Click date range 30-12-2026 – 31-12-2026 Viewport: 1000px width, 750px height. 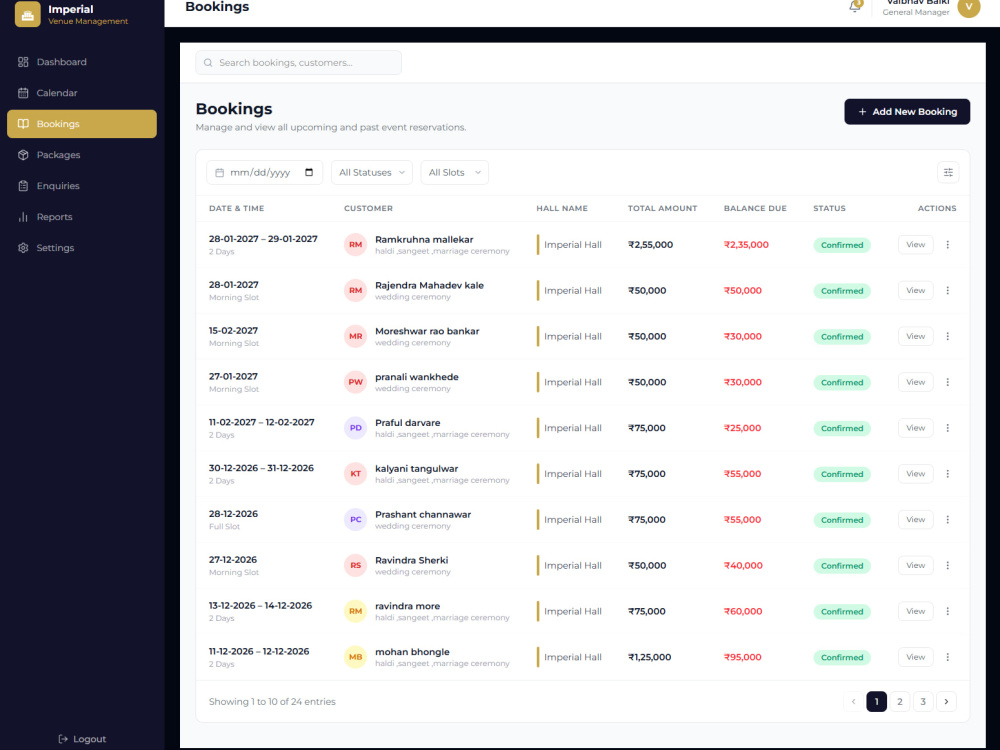[261, 468]
